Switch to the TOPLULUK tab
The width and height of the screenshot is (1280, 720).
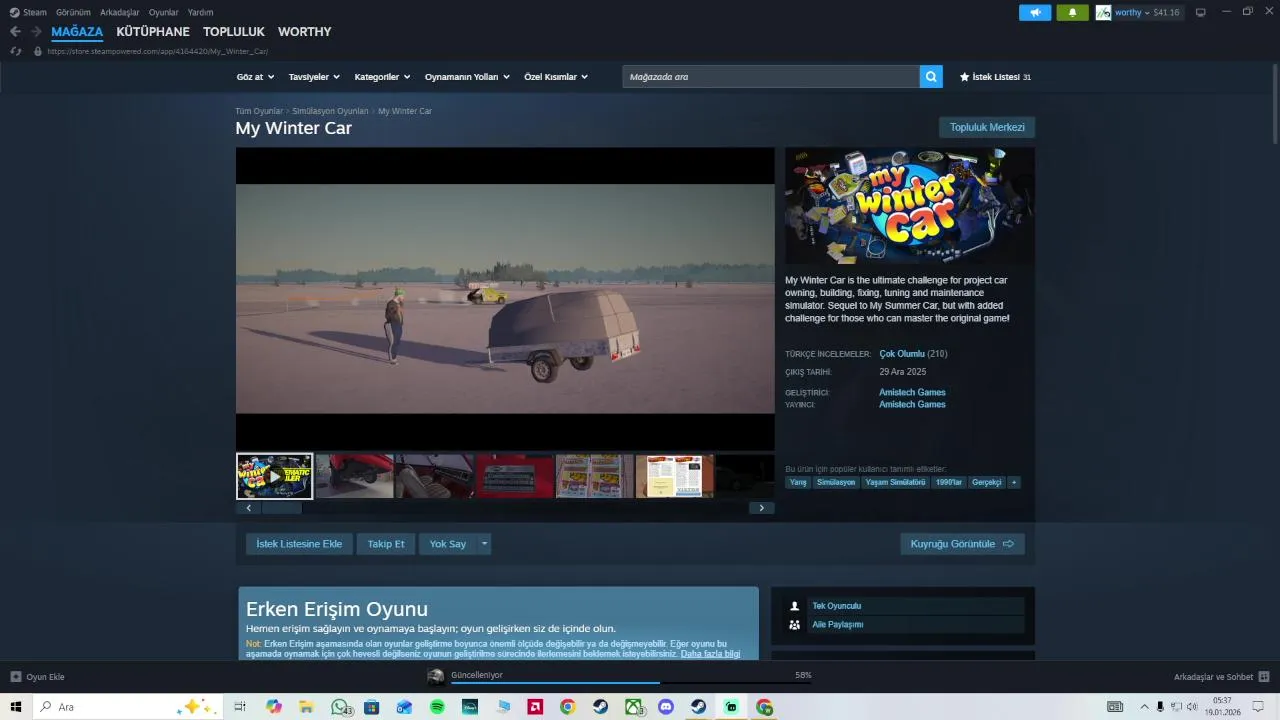tap(234, 32)
